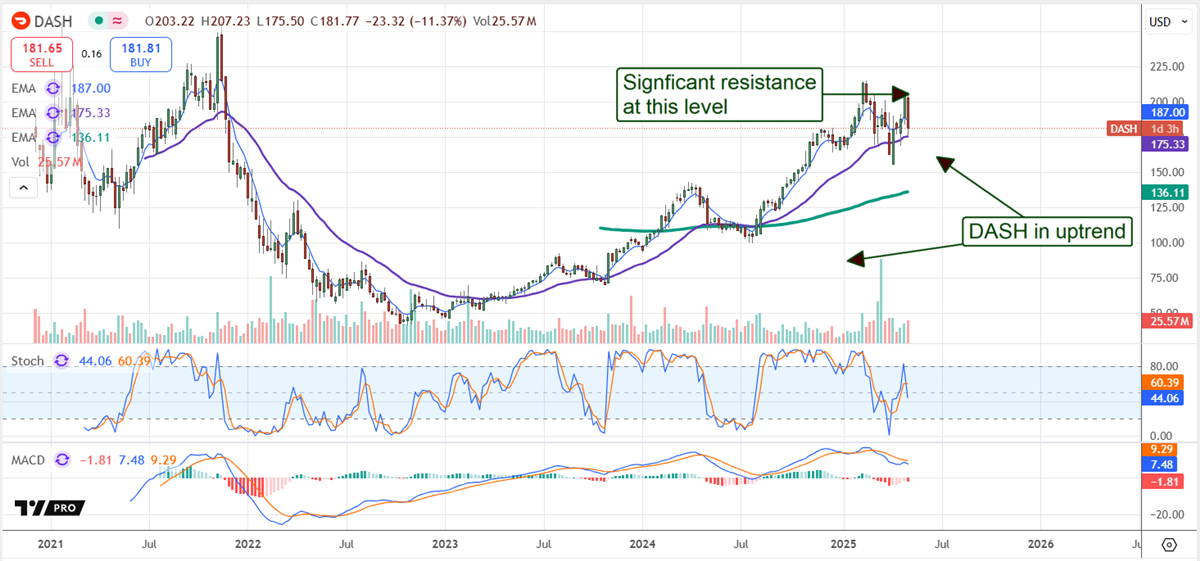Select the Vol indicator label
Viewport: 1200px width, 561px height.
click(x=22, y=161)
